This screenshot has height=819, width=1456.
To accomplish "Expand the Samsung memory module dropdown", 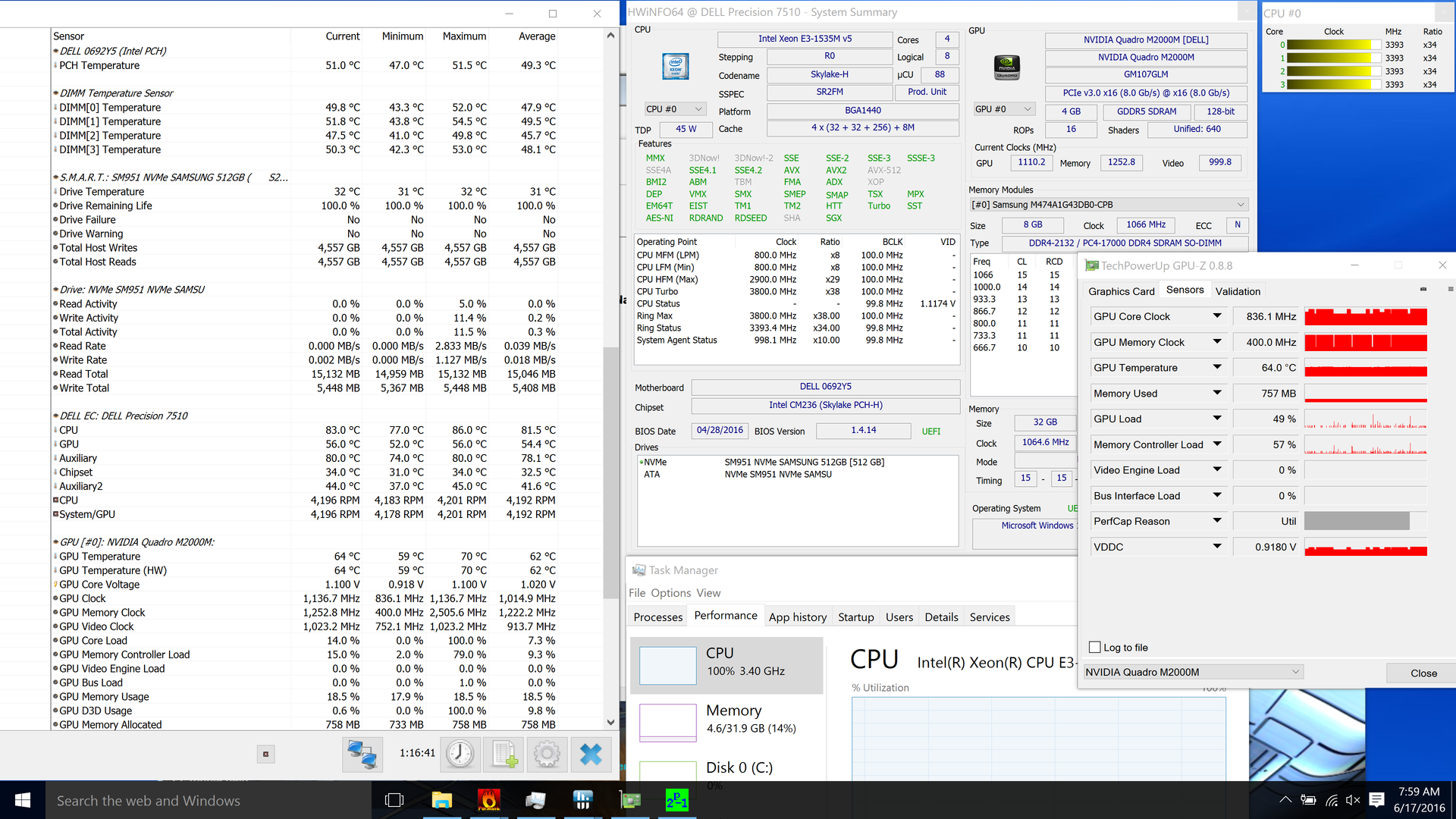I will click(x=1241, y=205).
